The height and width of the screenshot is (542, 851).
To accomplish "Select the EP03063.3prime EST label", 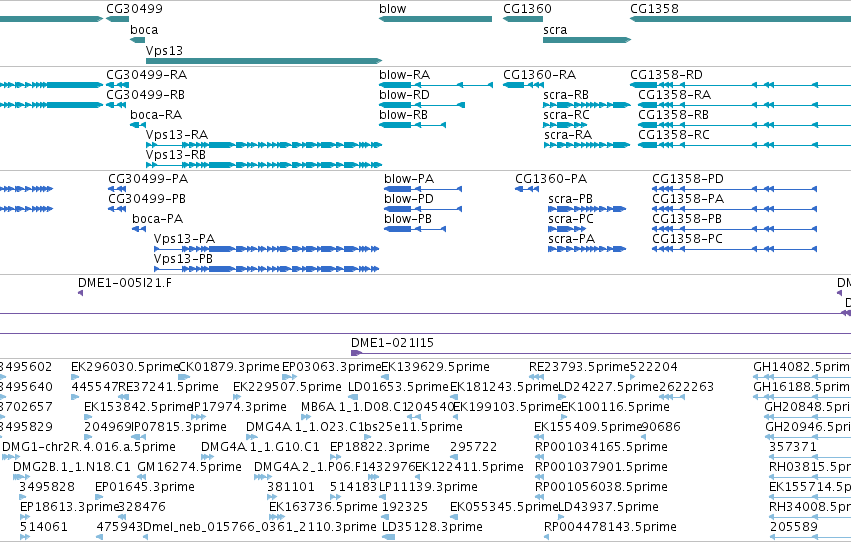I will coord(332,367).
